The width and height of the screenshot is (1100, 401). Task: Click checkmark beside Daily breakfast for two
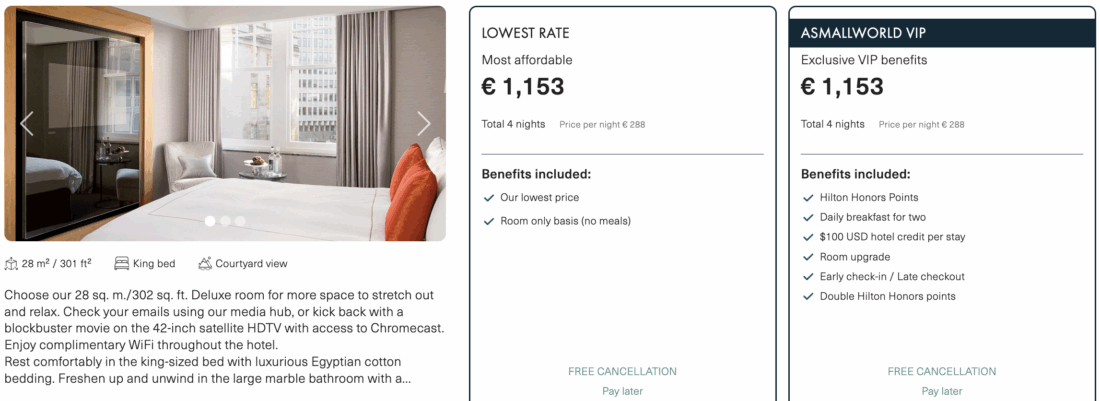(x=808, y=218)
